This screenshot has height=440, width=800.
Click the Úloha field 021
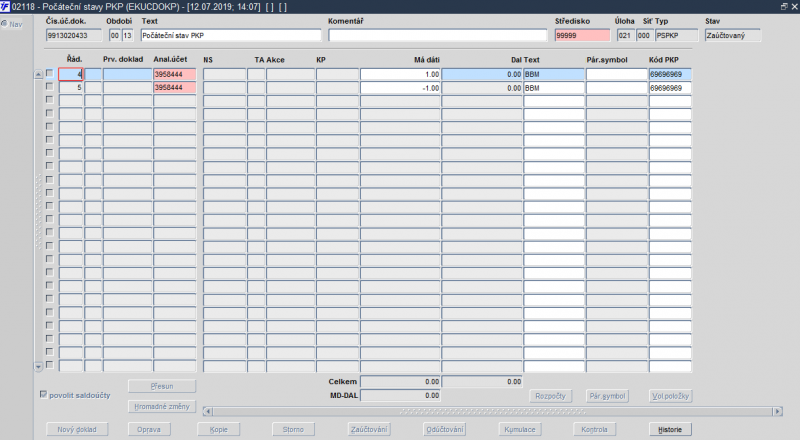point(624,35)
